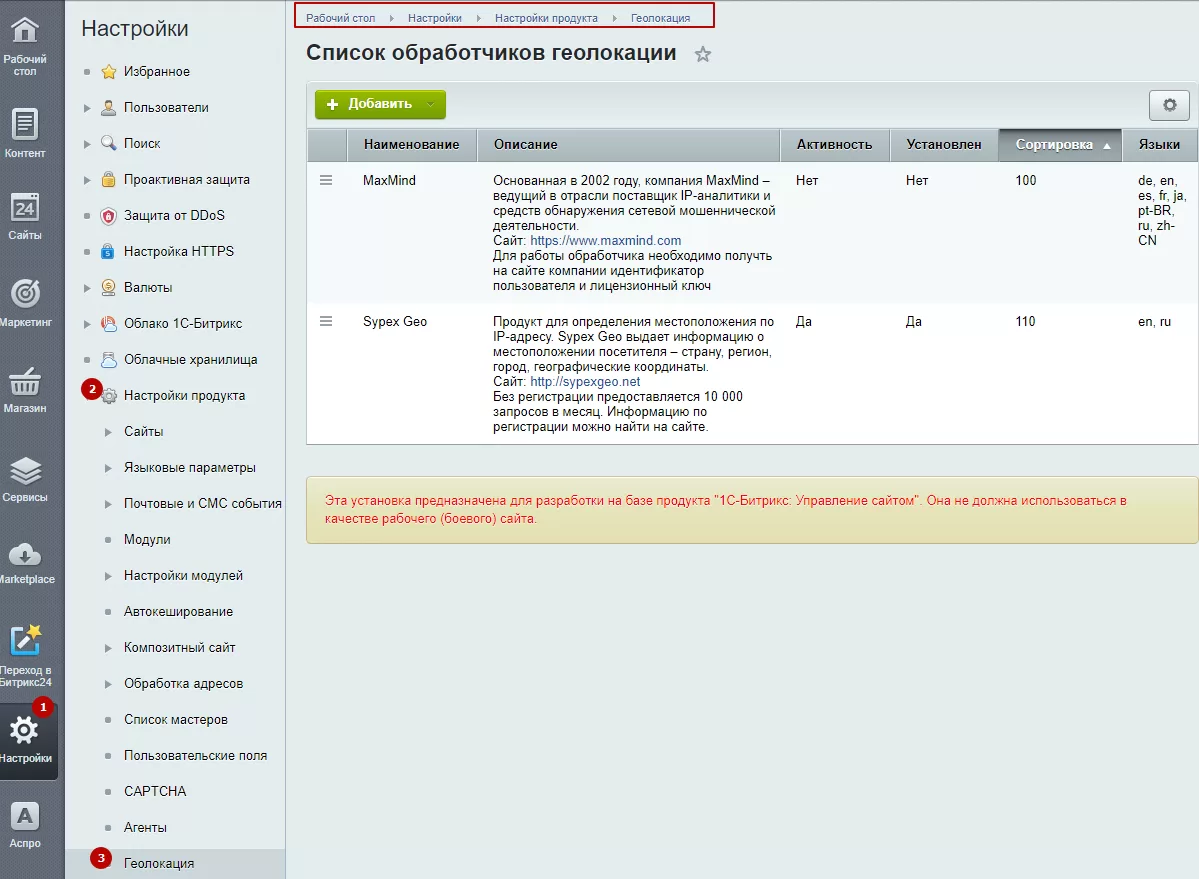Open the Сайты section with 24 icon
The height and width of the screenshot is (879, 1199).
pyautogui.click(x=24, y=207)
